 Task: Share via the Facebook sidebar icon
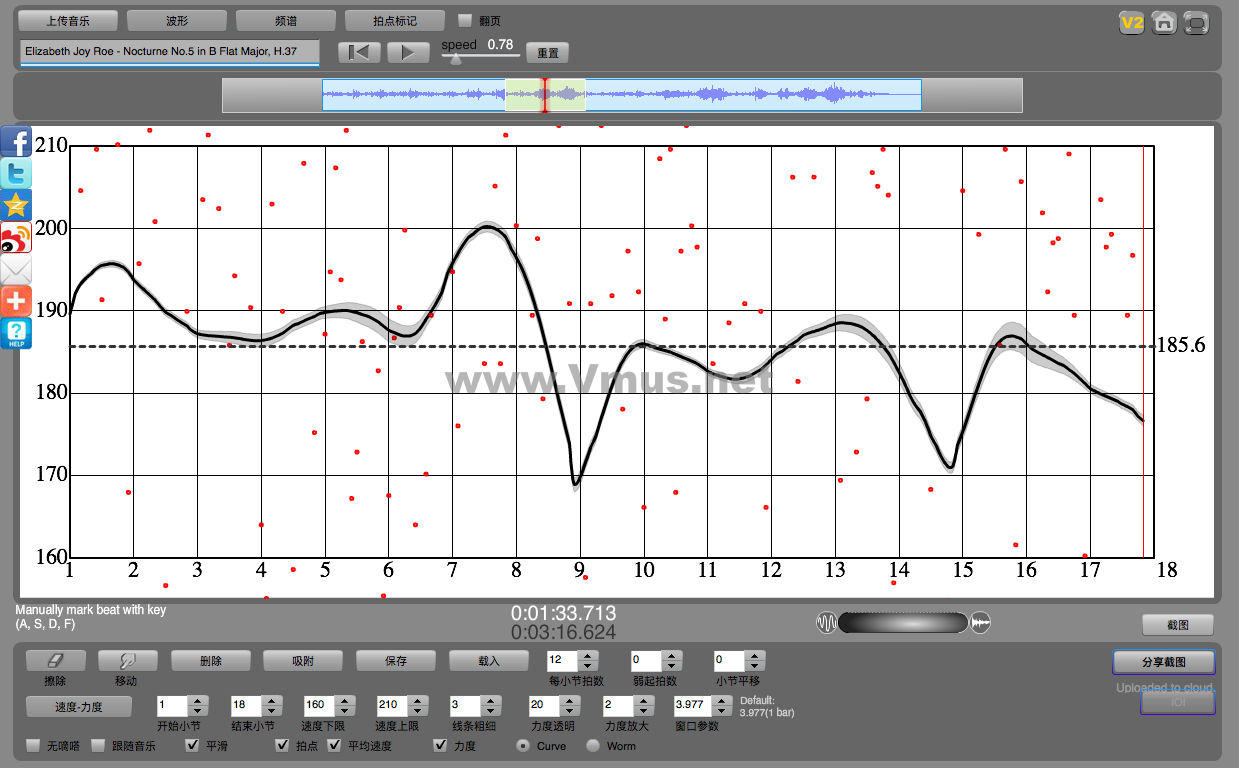click(x=16, y=142)
